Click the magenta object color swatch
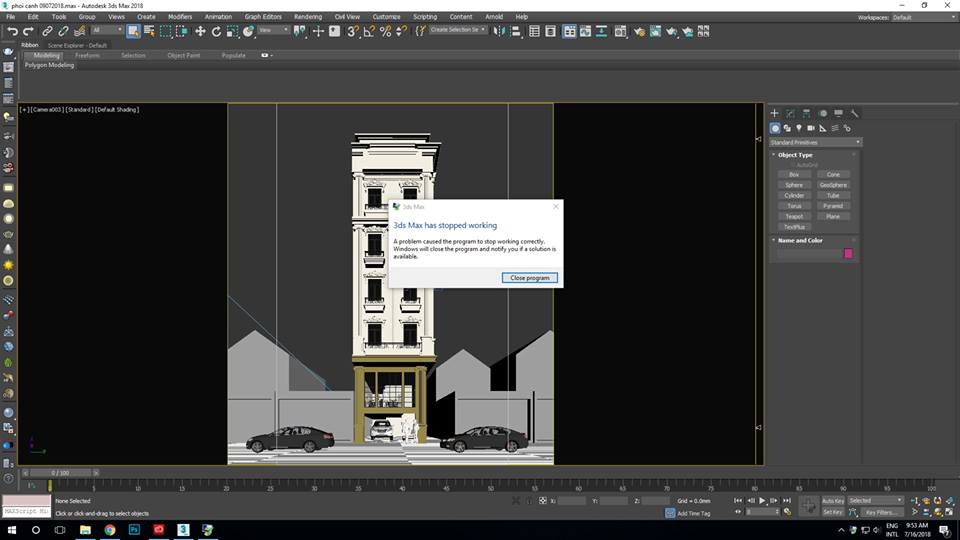Screen dimensions: 960x540 pos(849,254)
